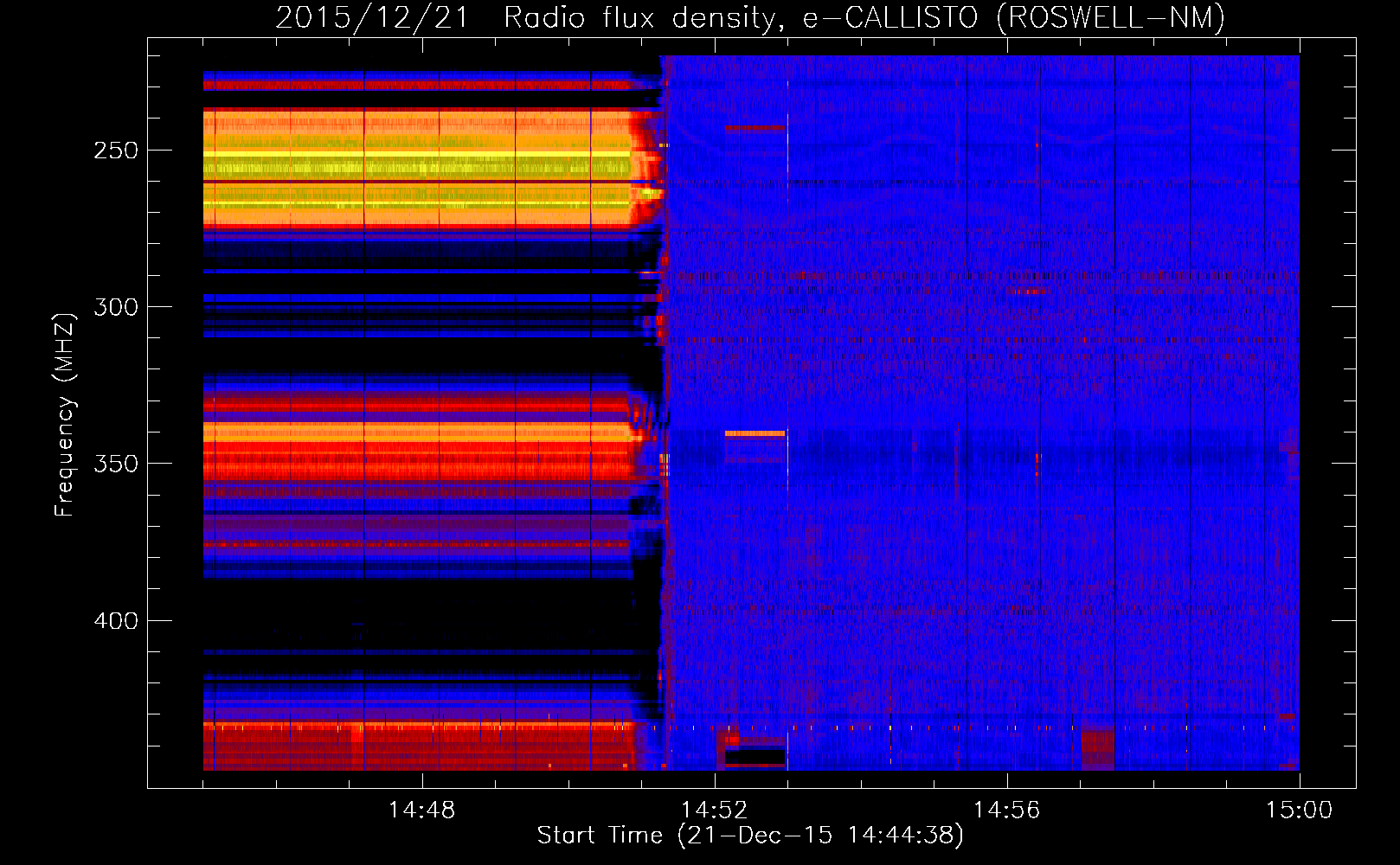Click the 300 frequency tick label
Image resolution: width=1400 pixels, height=865 pixels.
[116, 307]
